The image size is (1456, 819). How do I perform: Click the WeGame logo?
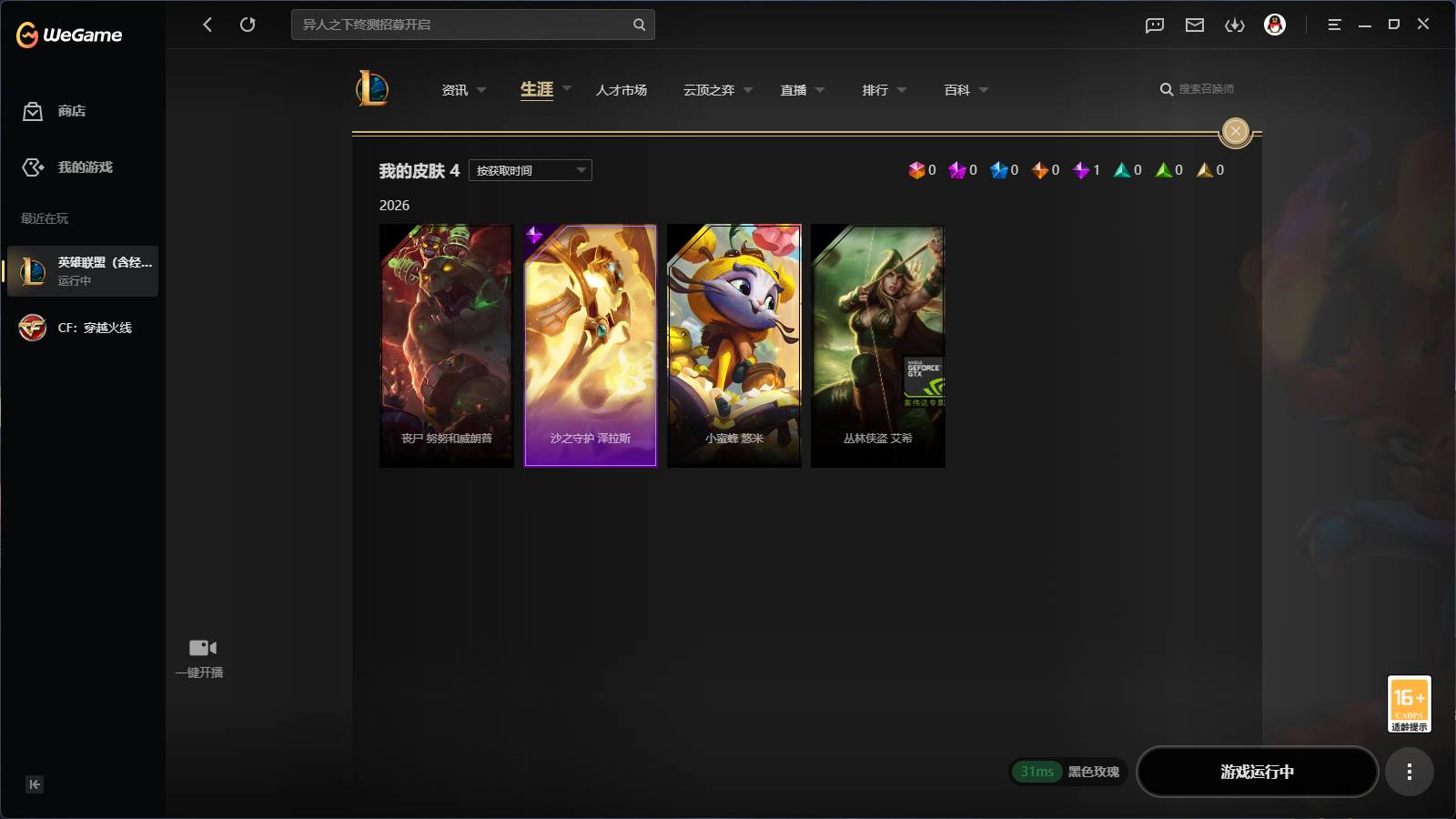pyautogui.click(x=69, y=35)
